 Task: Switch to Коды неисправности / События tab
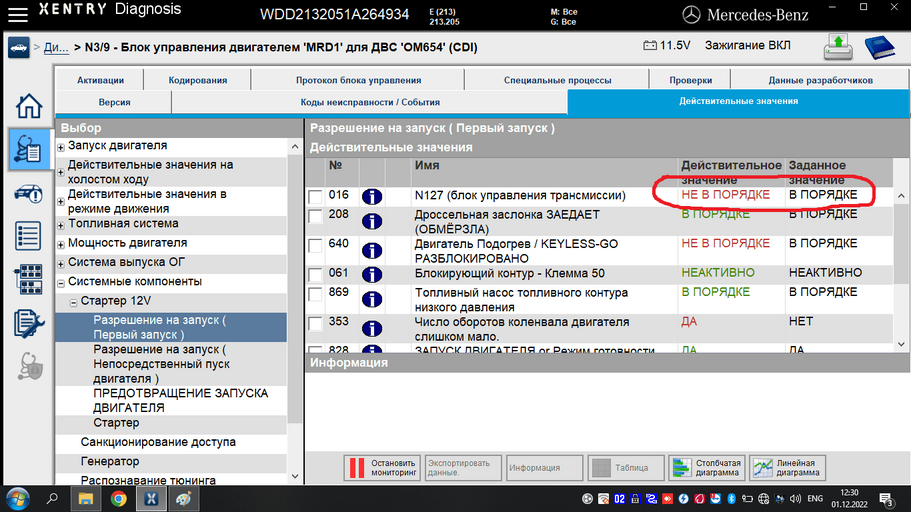point(370,102)
